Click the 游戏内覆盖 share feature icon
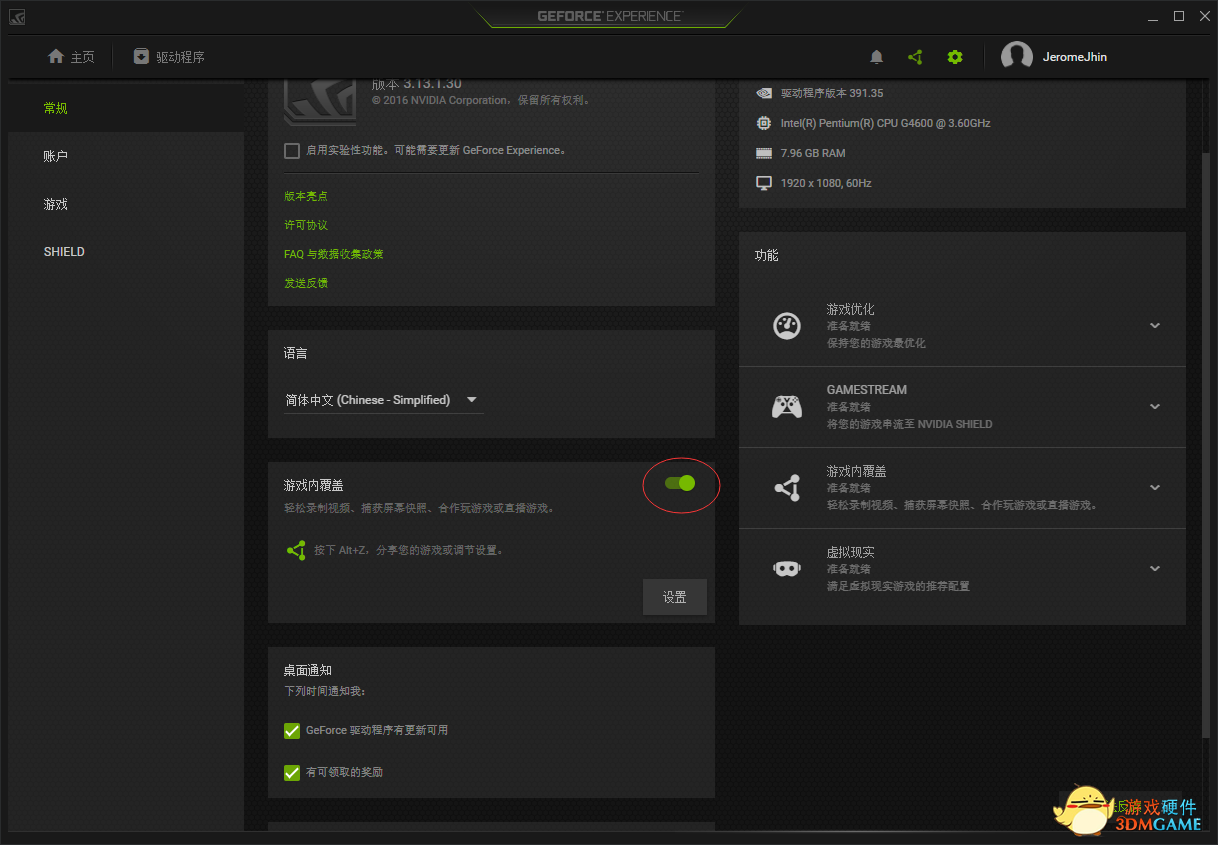The height and width of the screenshot is (845, 1218). [787, 488]
